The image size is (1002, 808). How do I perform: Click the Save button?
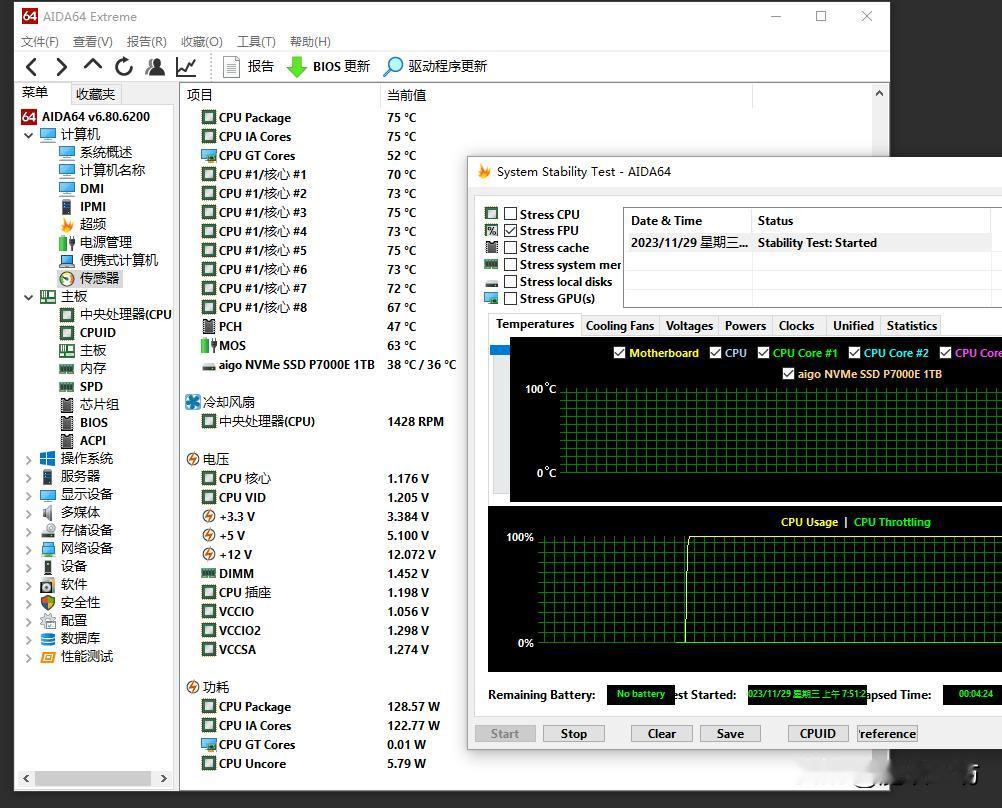pos(730,733)
